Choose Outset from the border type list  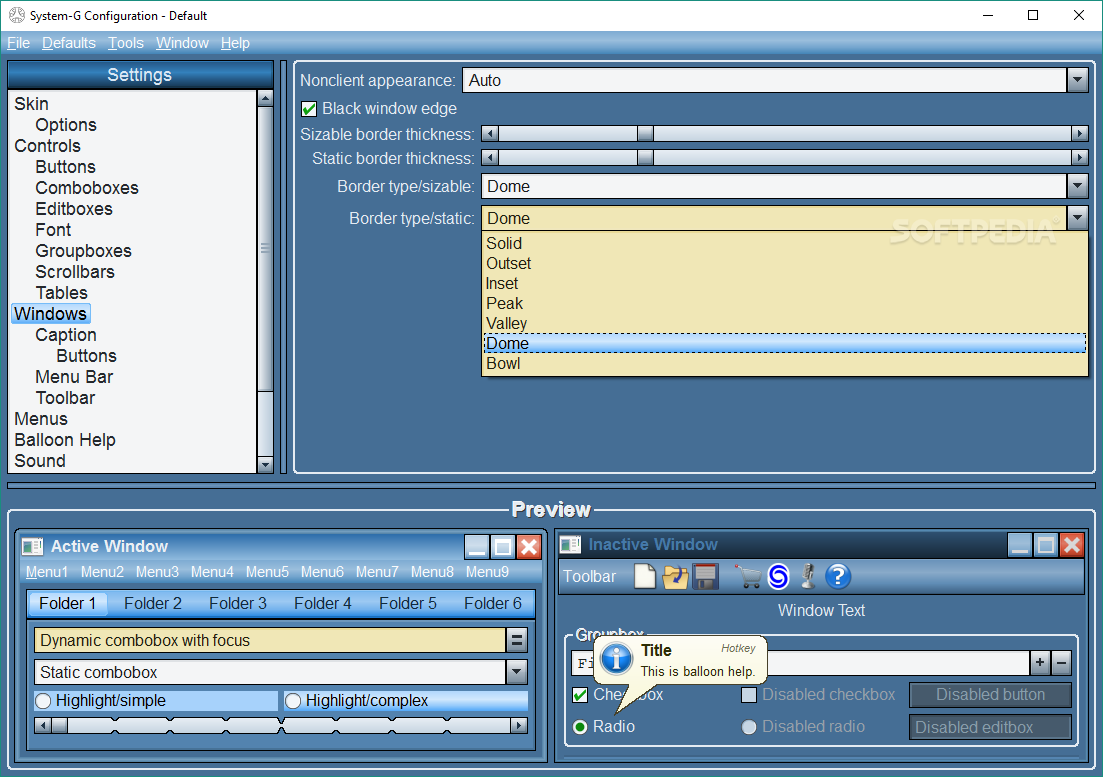[784, 264]
